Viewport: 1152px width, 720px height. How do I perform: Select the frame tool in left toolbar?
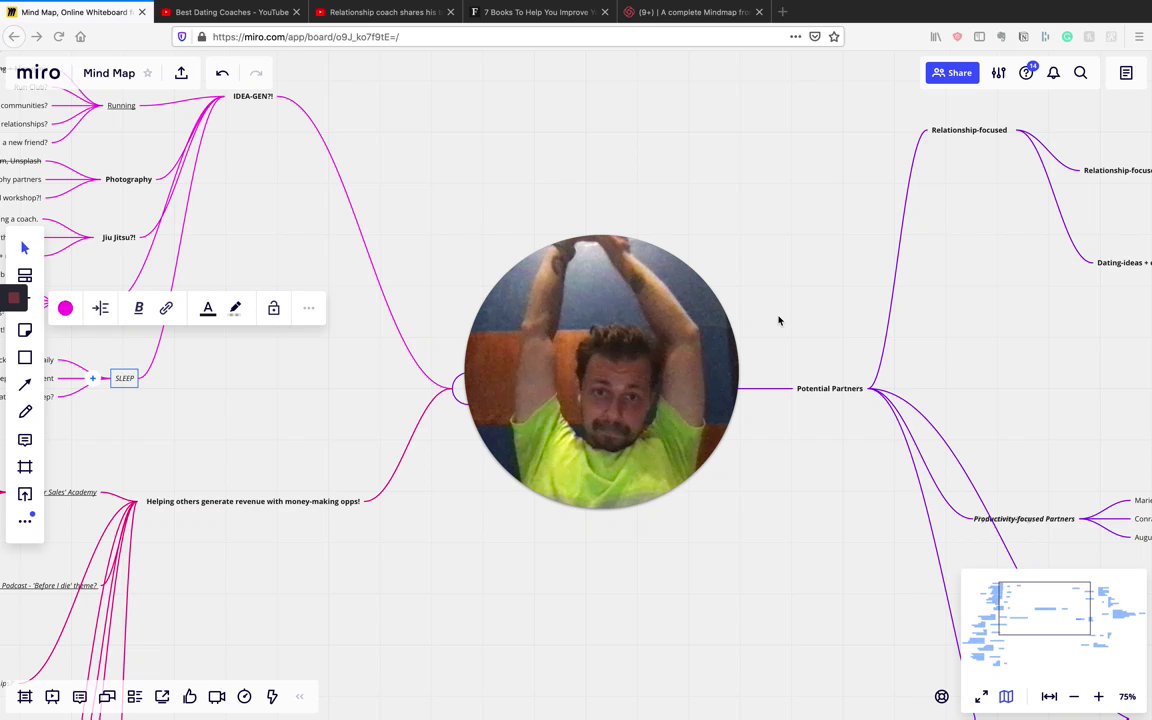[x=25, y=467]
